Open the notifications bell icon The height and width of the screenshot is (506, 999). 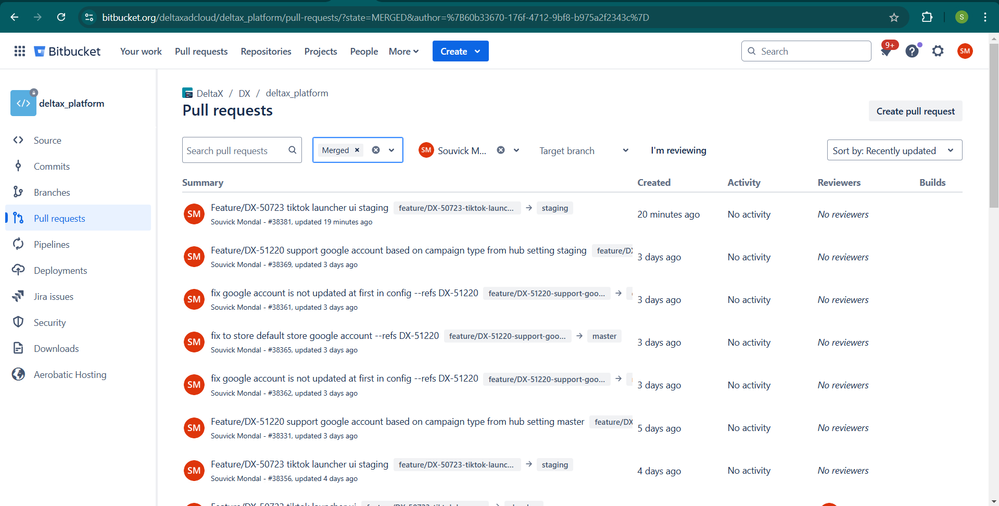886,51
